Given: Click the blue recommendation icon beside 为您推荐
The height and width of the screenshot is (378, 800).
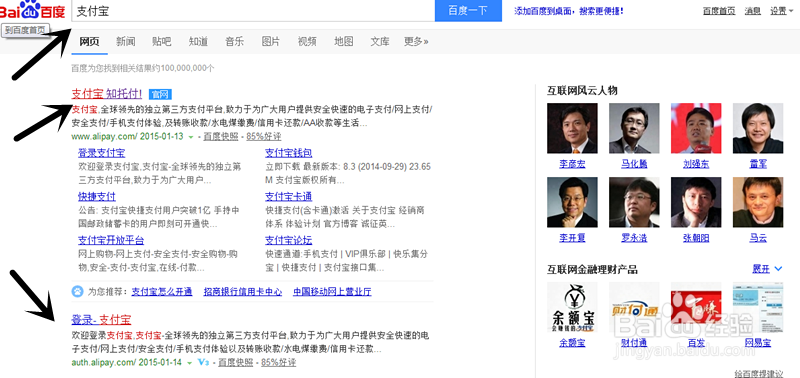Looking at the screenshot, I should (78, 292).
